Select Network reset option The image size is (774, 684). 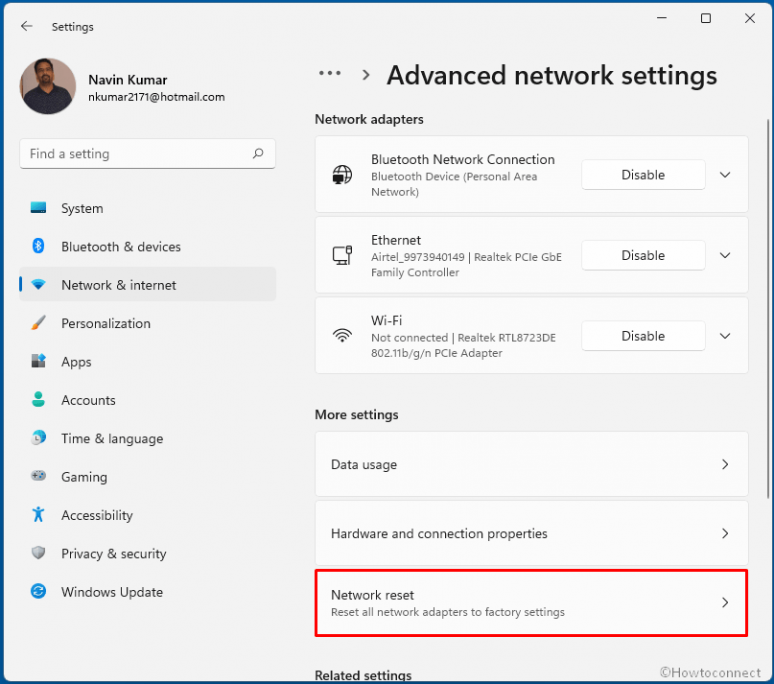(x=531, y=603)
